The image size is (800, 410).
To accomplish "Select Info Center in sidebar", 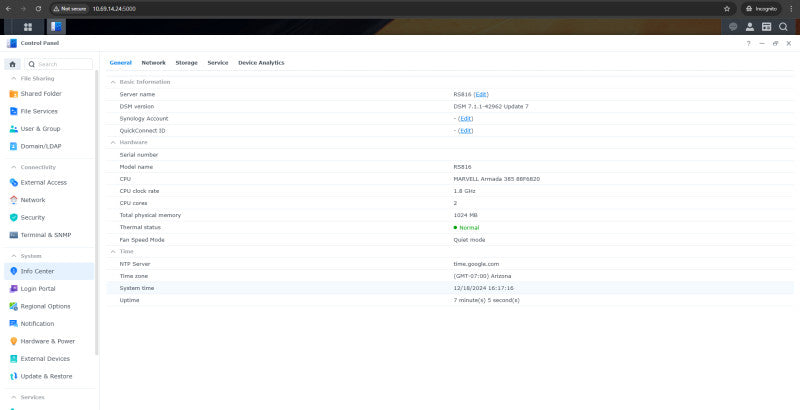I will (49, 271).
